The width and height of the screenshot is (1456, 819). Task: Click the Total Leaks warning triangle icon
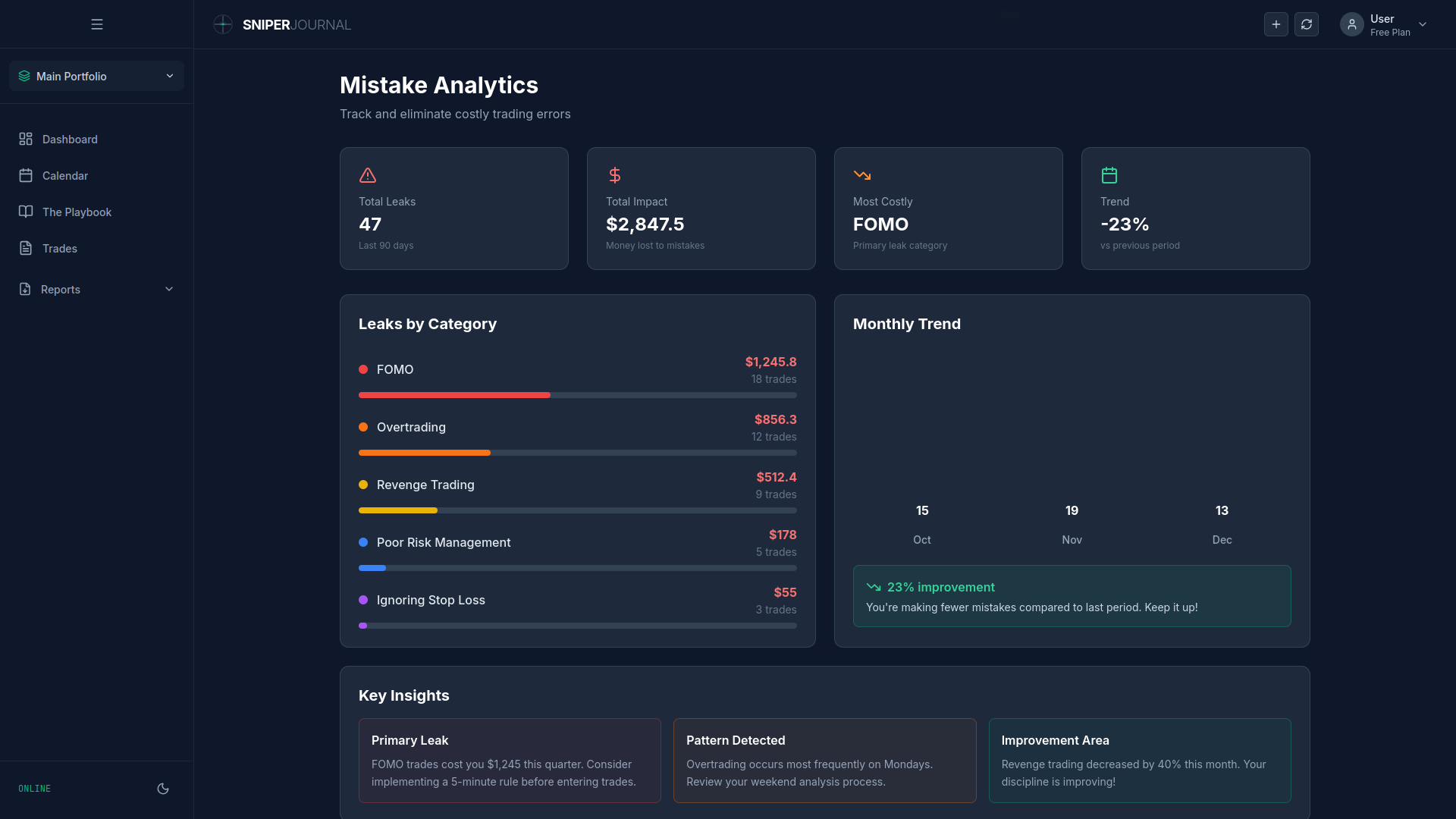click(x=368, y=175)
